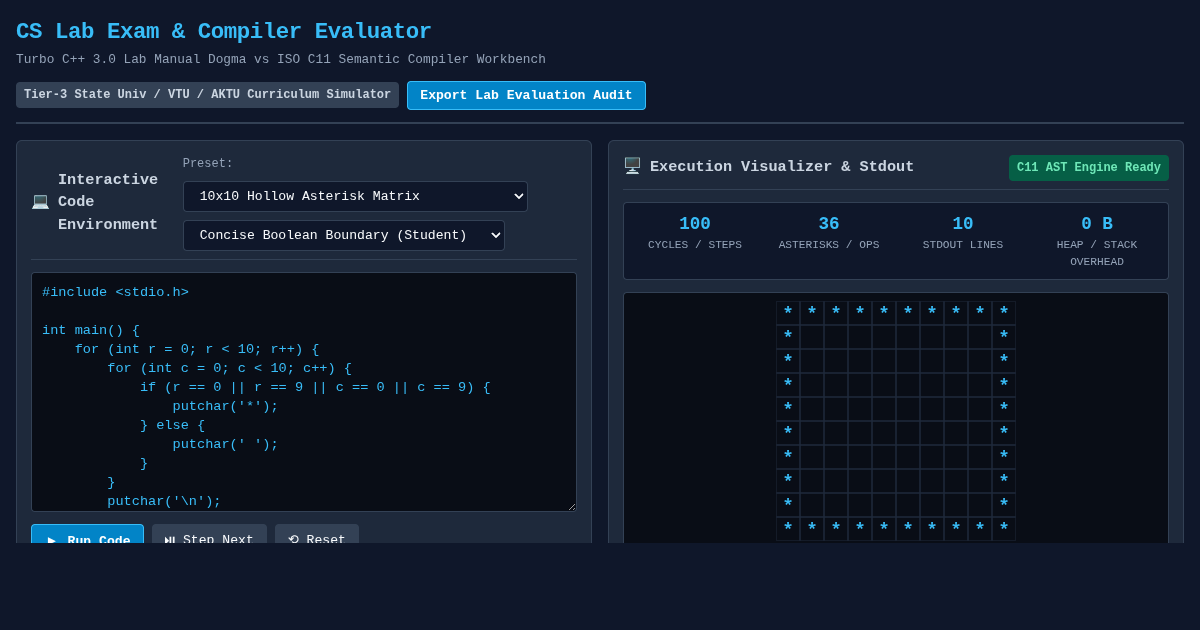The width and height of the screenshot is (1200, 630).
Task: Click the Step Next button
Action: click(x=209, y=534)
